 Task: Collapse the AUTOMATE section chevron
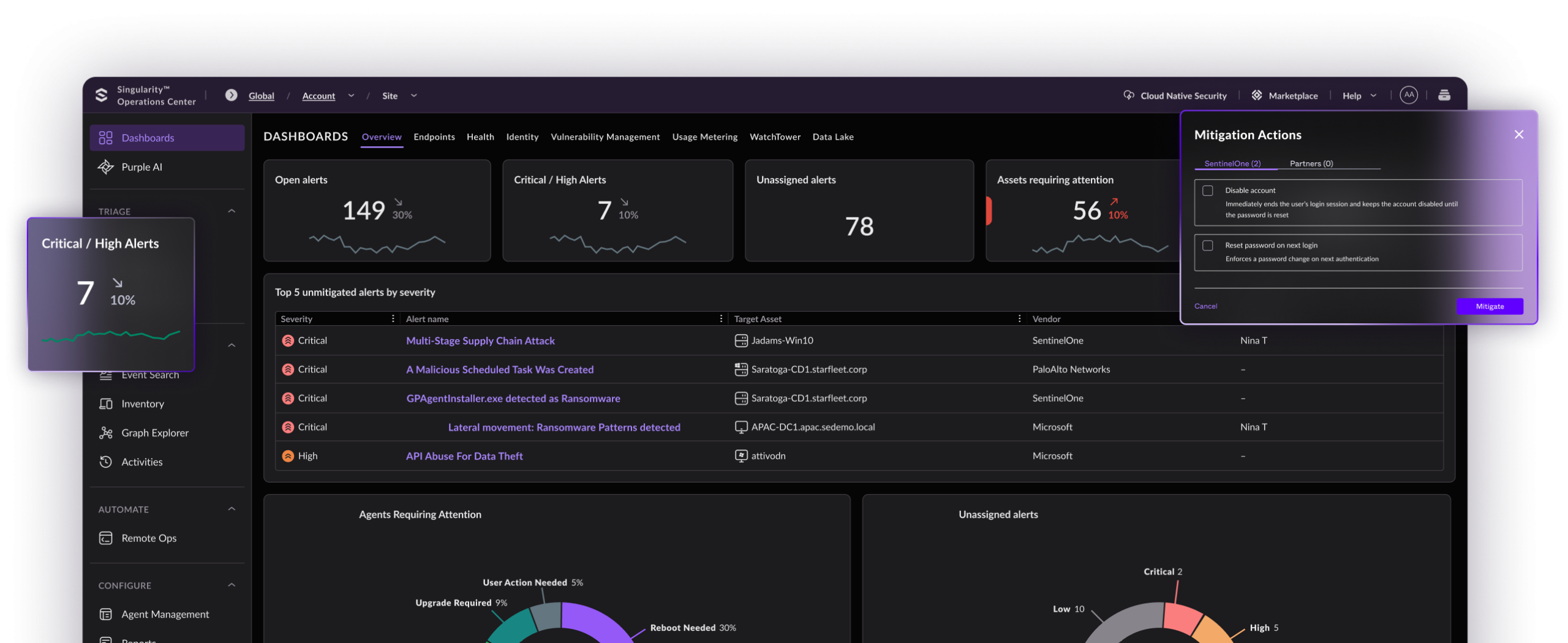click(x=232, y=509)
